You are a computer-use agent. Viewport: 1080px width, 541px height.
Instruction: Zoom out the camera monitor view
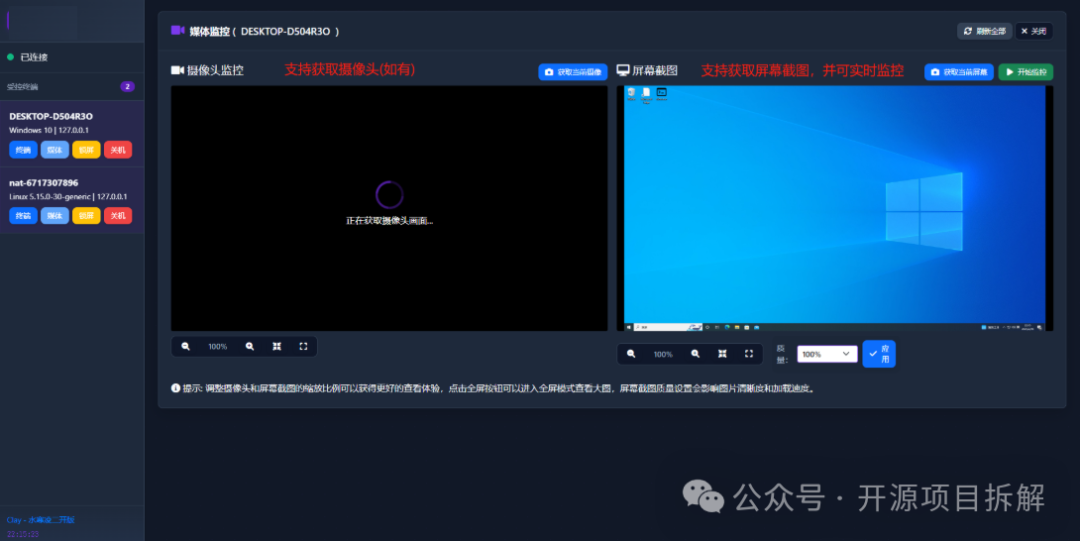tap(186, 347)
